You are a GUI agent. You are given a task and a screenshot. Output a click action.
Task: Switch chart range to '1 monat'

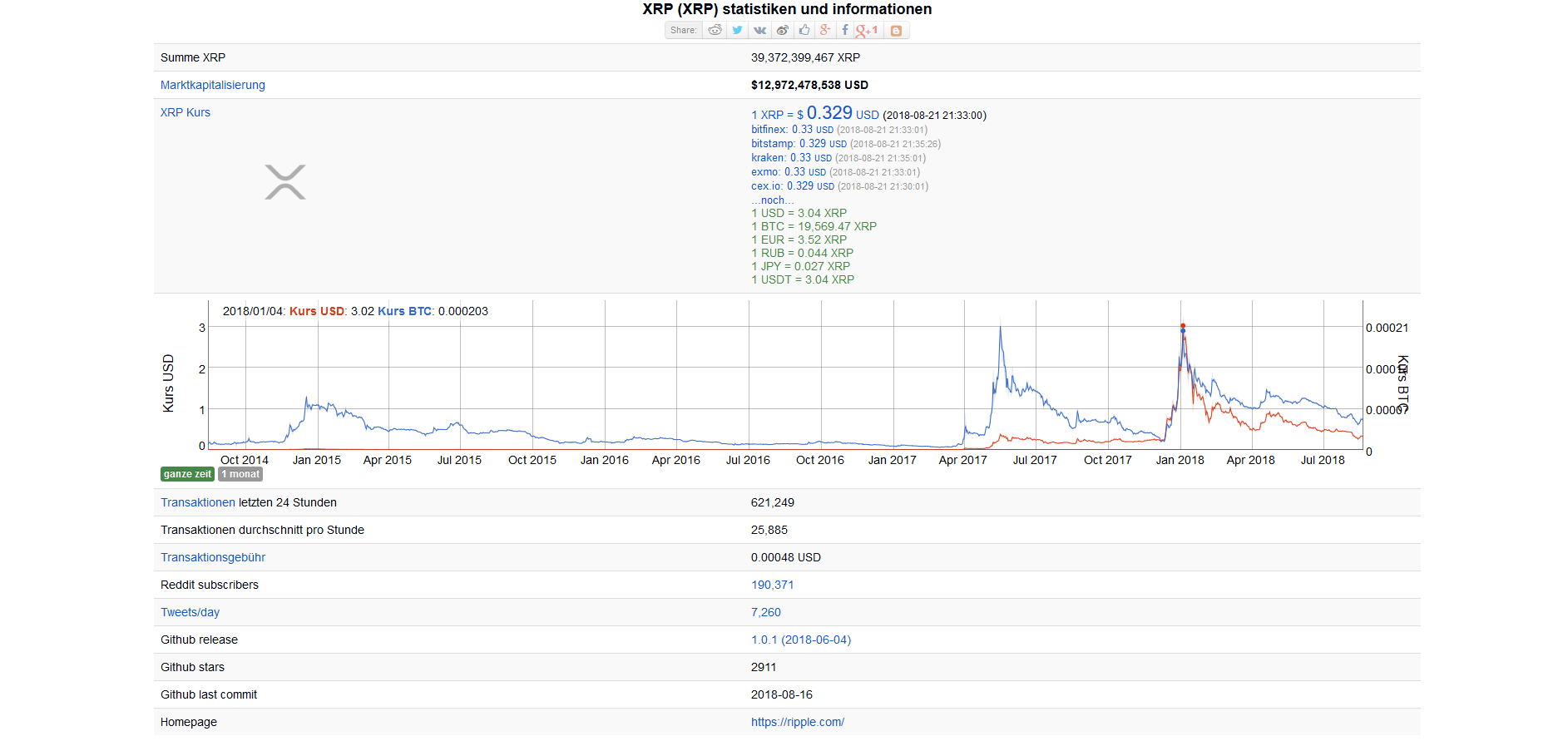(240, 474)
